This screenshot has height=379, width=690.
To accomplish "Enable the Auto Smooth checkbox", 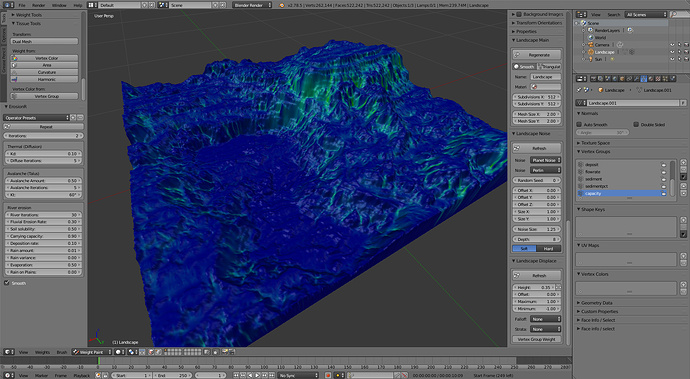I will 579,125.
